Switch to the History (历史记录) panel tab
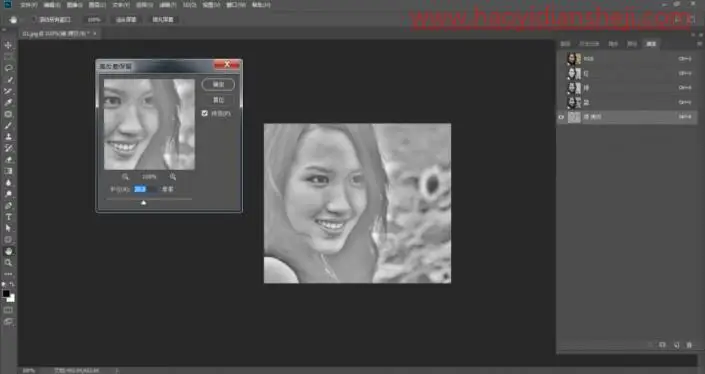The width and height of the screenshot is (705, 374). [x=589, y=44]
